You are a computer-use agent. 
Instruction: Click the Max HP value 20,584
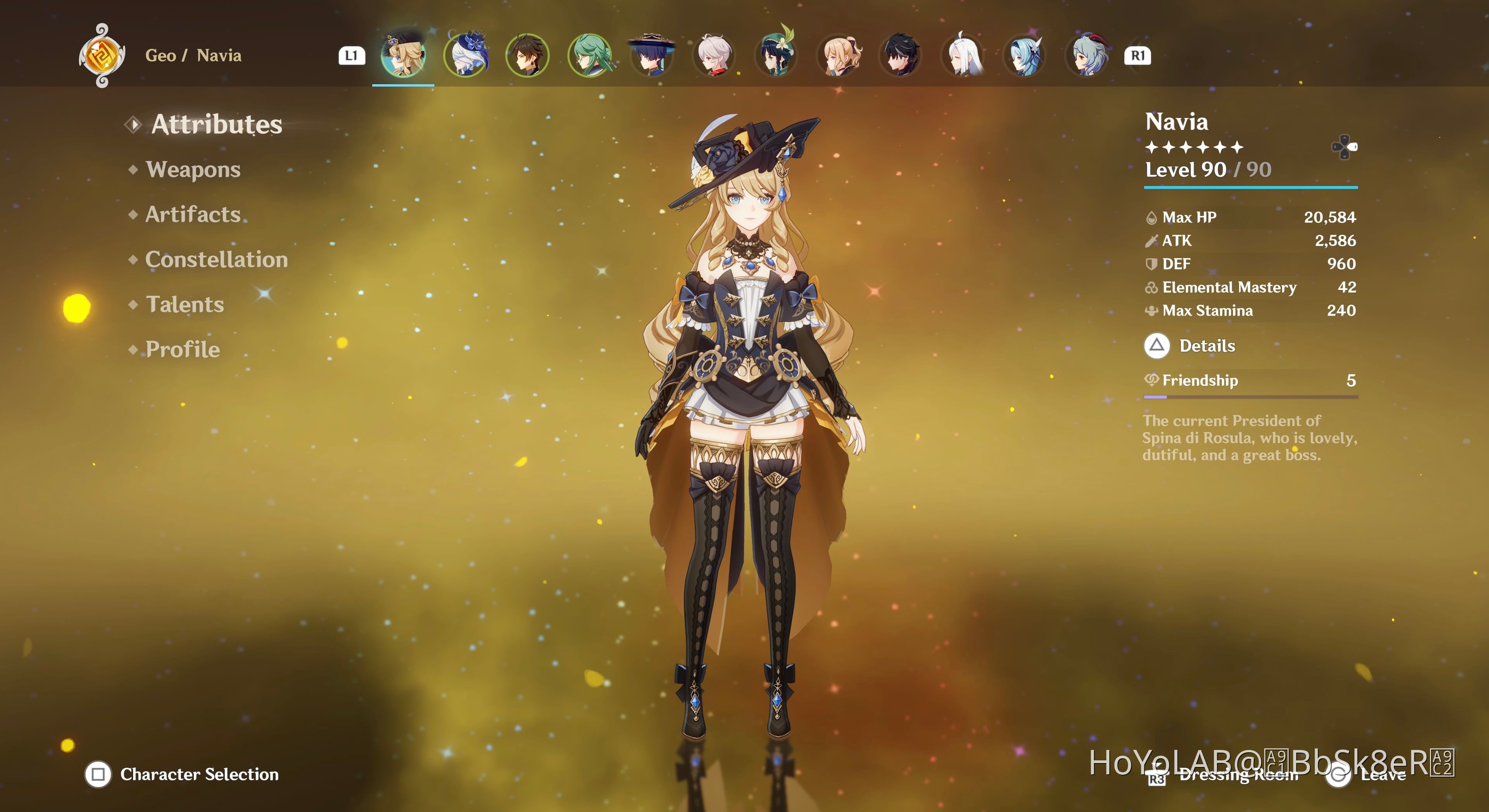pyautogui.click(x=1329, y=217)
